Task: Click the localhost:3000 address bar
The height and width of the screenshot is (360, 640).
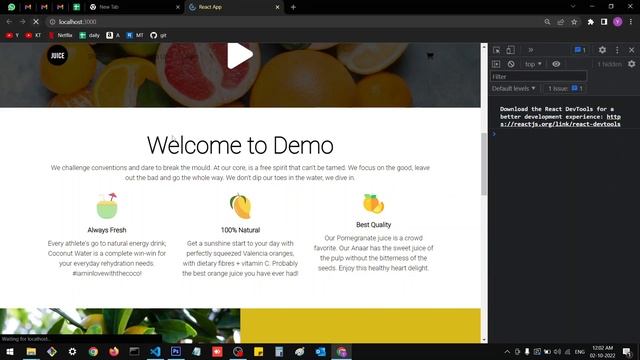Action: pos(294,22)
